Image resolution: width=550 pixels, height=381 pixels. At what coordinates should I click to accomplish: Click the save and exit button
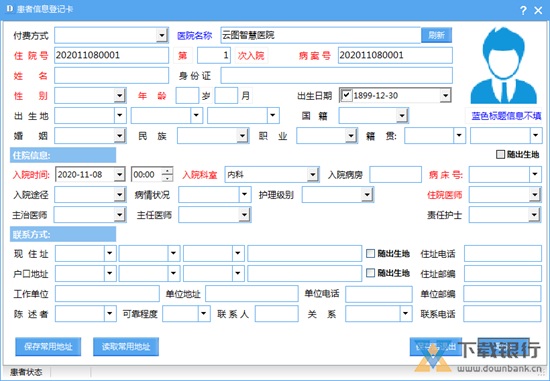(436, 347)
